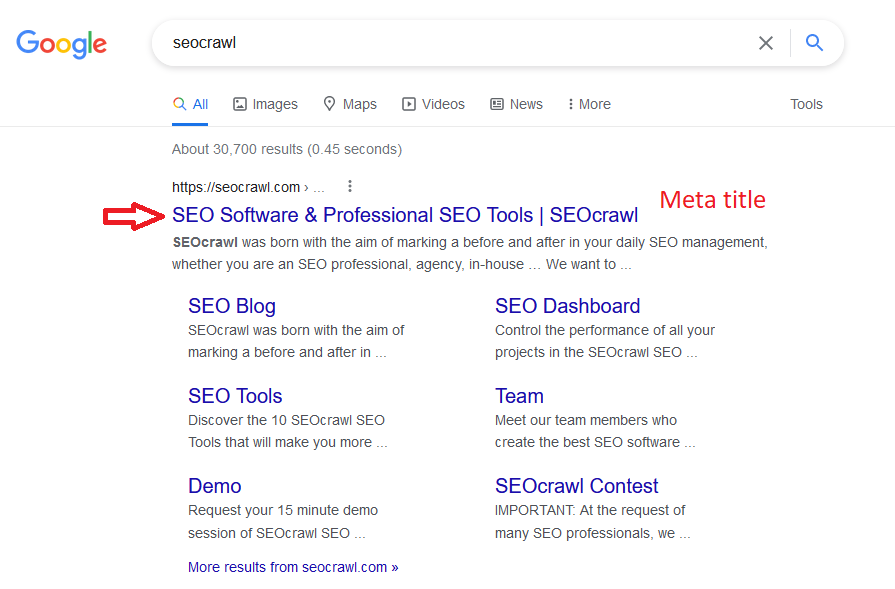Select the News icon
This screenshot has height=589, width=895.
[x=495, y=103]
